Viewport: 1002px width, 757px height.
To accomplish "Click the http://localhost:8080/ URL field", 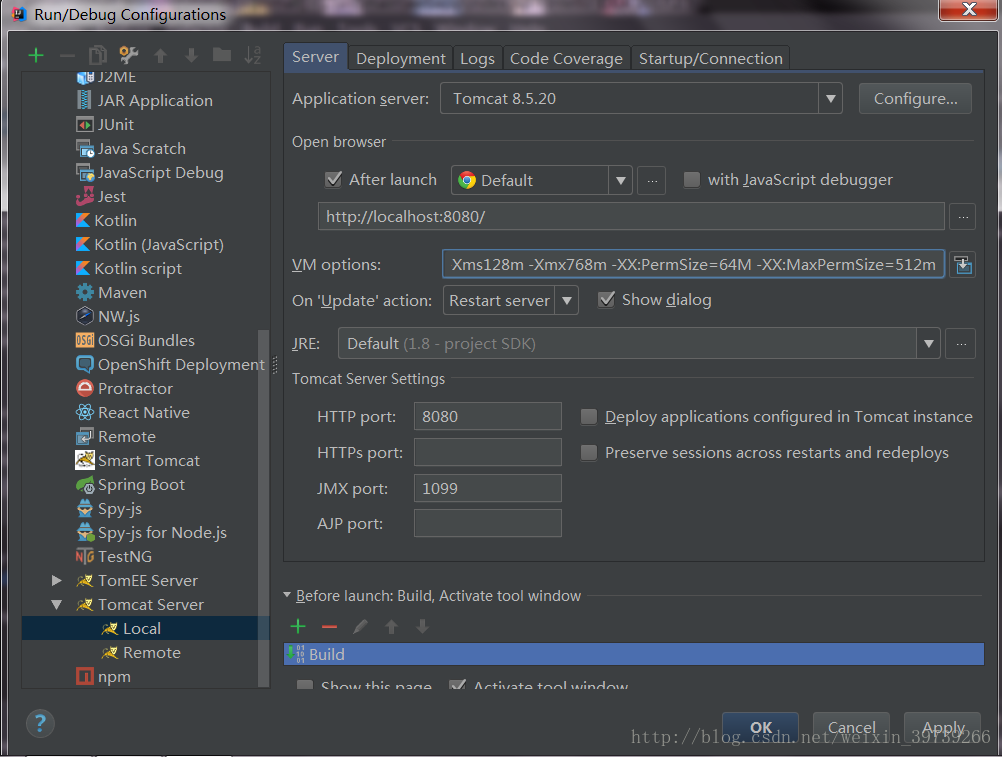I will [x=631, y=217].
